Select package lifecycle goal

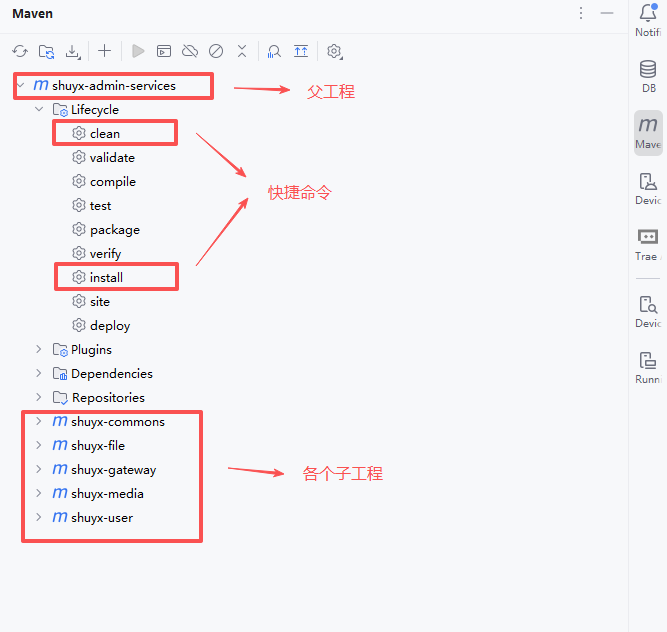[x=115, y=230]
